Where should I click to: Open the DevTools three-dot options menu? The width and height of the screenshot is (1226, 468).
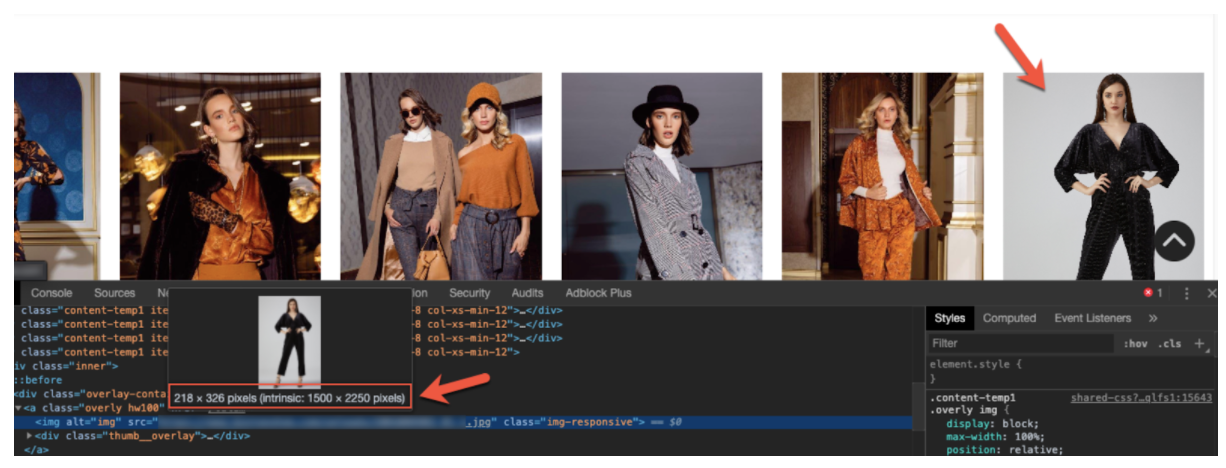pos(1187,293)
